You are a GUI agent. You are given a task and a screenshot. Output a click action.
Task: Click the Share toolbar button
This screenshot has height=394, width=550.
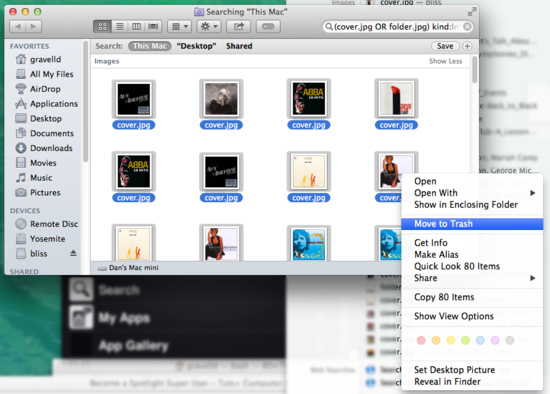pos(239,27)
